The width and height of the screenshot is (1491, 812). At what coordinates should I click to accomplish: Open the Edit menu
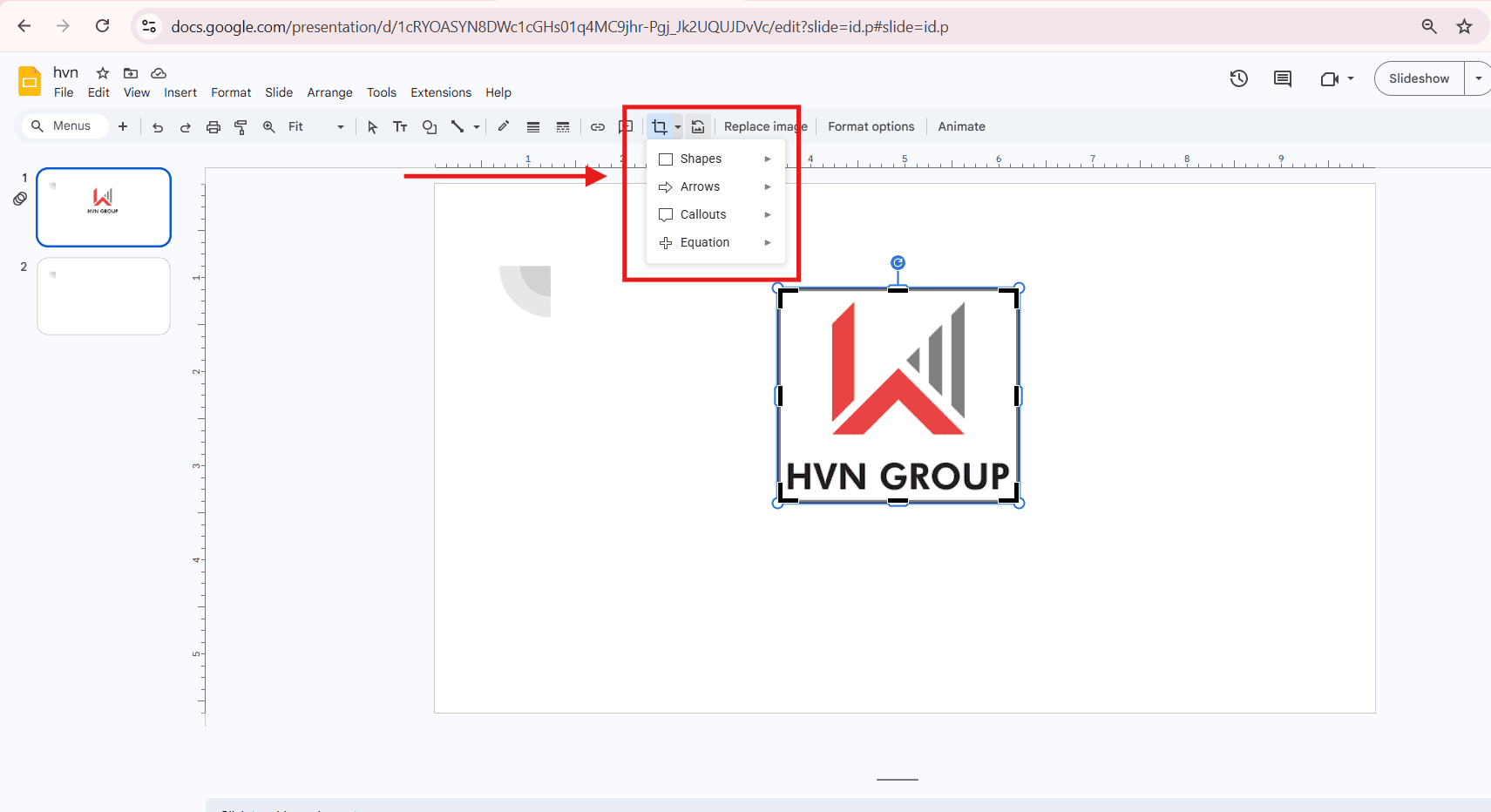tap(98, 92)
